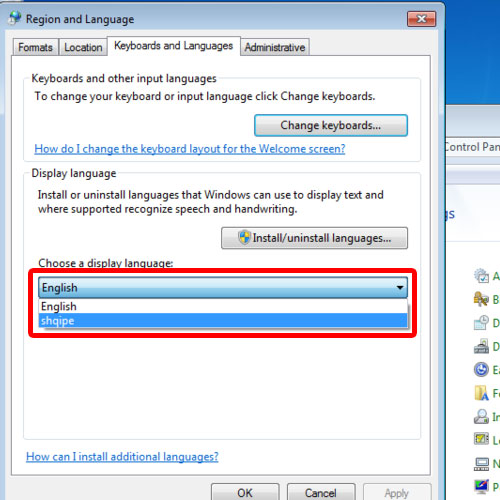500x500 pixels.
Task: Open the lock and keys Control Panel icon
Action: tap(481, 299)
